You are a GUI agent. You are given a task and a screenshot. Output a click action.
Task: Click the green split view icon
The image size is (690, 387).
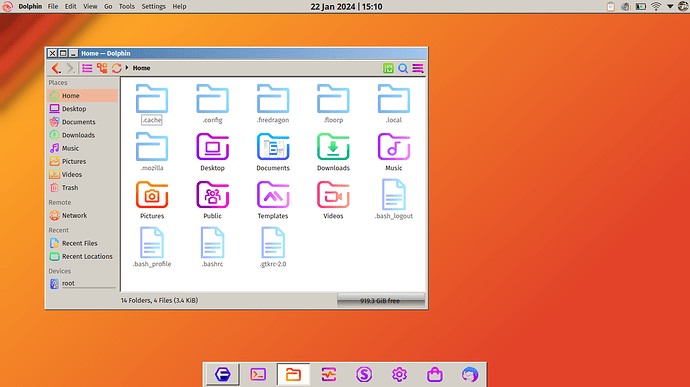[x=388, y=68]
